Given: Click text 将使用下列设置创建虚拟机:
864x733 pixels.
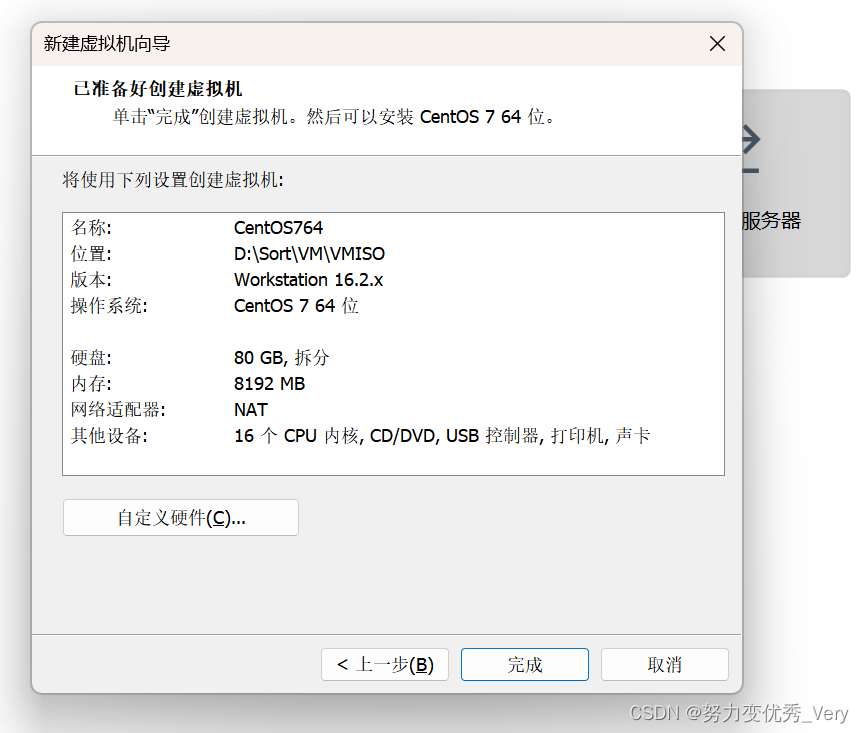Looking at the screenshot, I should coord(173,180).
